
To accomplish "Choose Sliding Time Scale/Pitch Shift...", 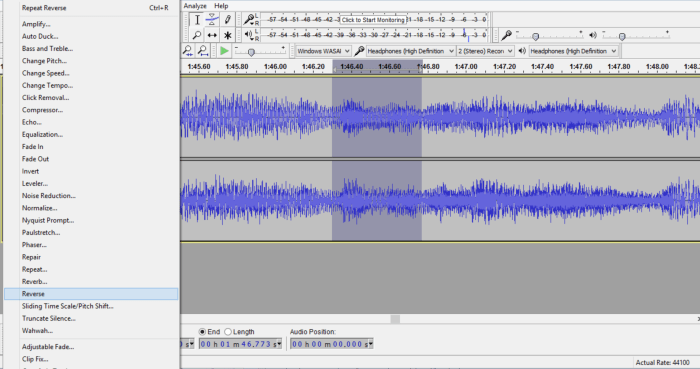I will [x=91, y=306].
